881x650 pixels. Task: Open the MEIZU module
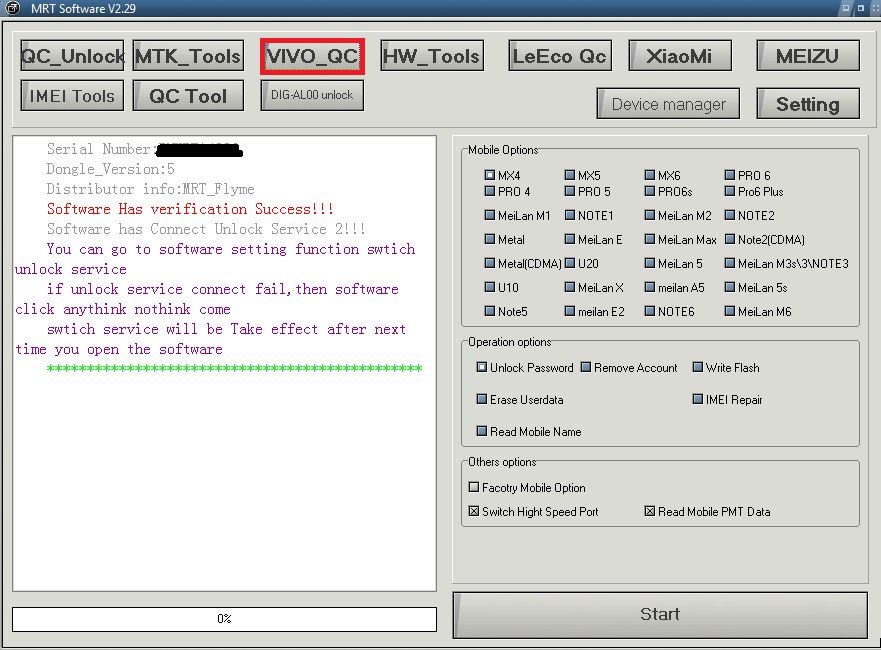click(x=808, y=56)
